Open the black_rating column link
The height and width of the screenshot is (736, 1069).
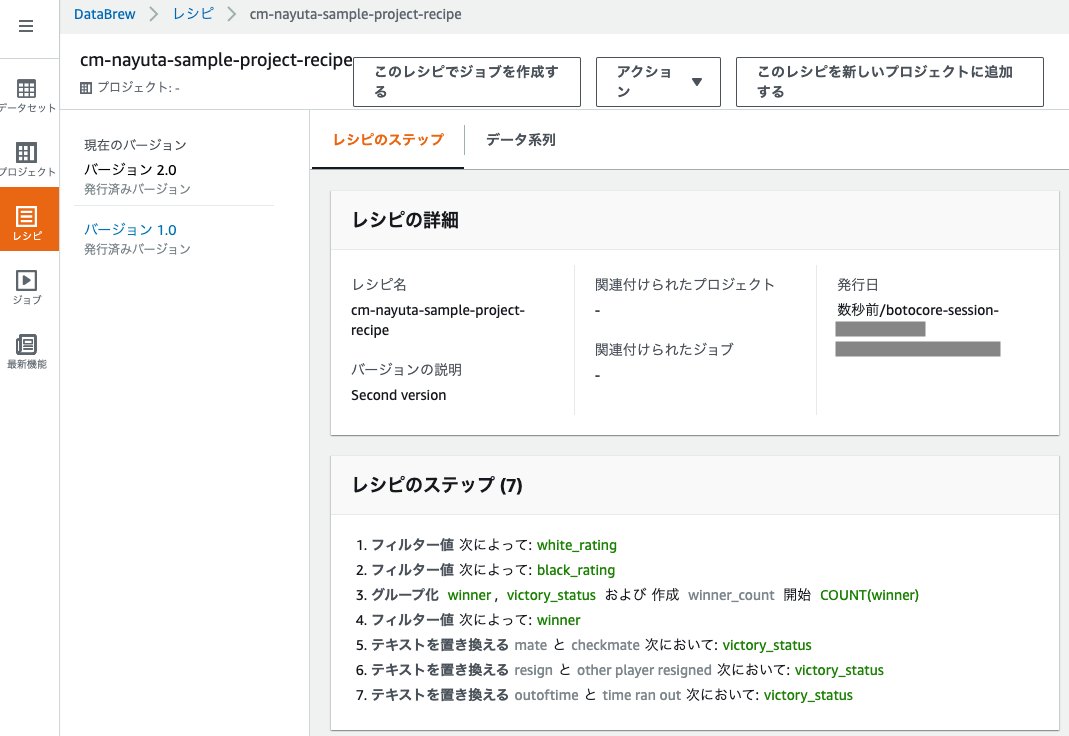(x=576, y=570)
